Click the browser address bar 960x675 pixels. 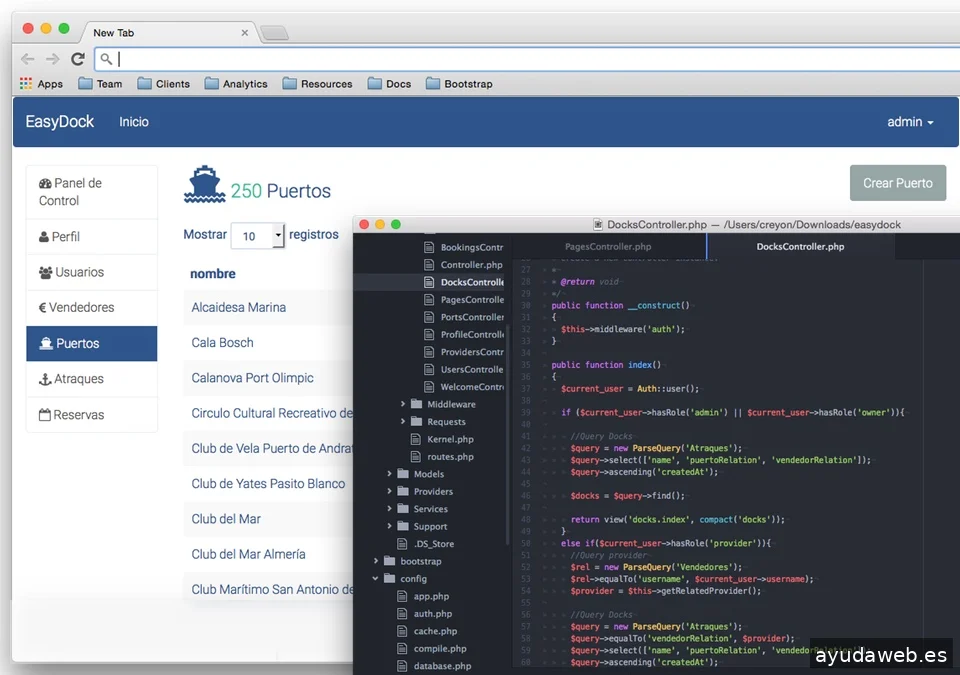click(530, 59)
